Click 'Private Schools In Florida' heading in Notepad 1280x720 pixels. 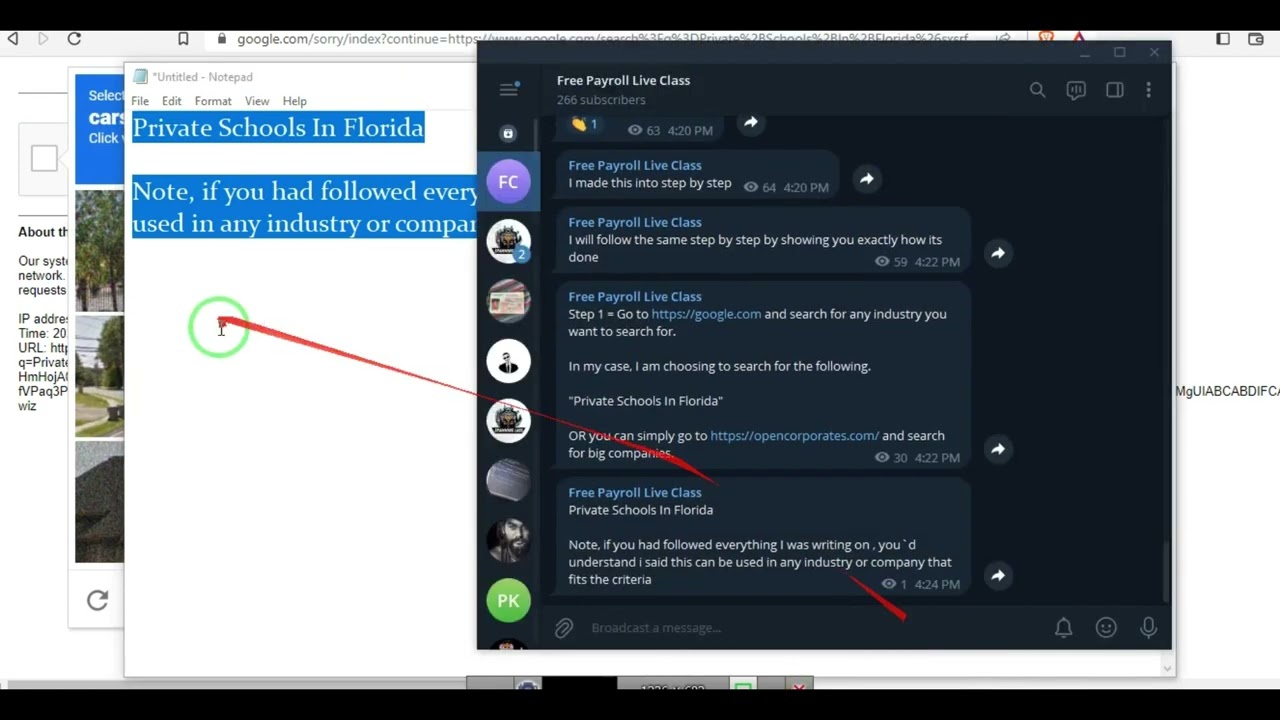click(278, 127)
